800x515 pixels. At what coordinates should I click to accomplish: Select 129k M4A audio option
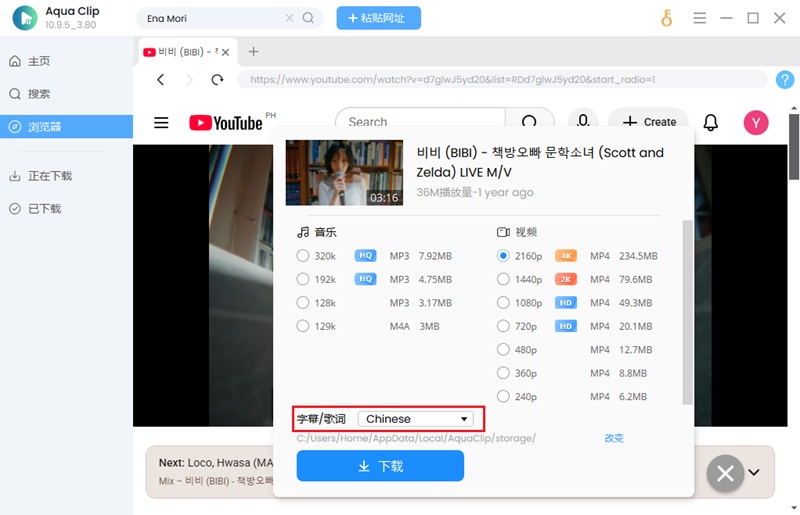(303, 326)
